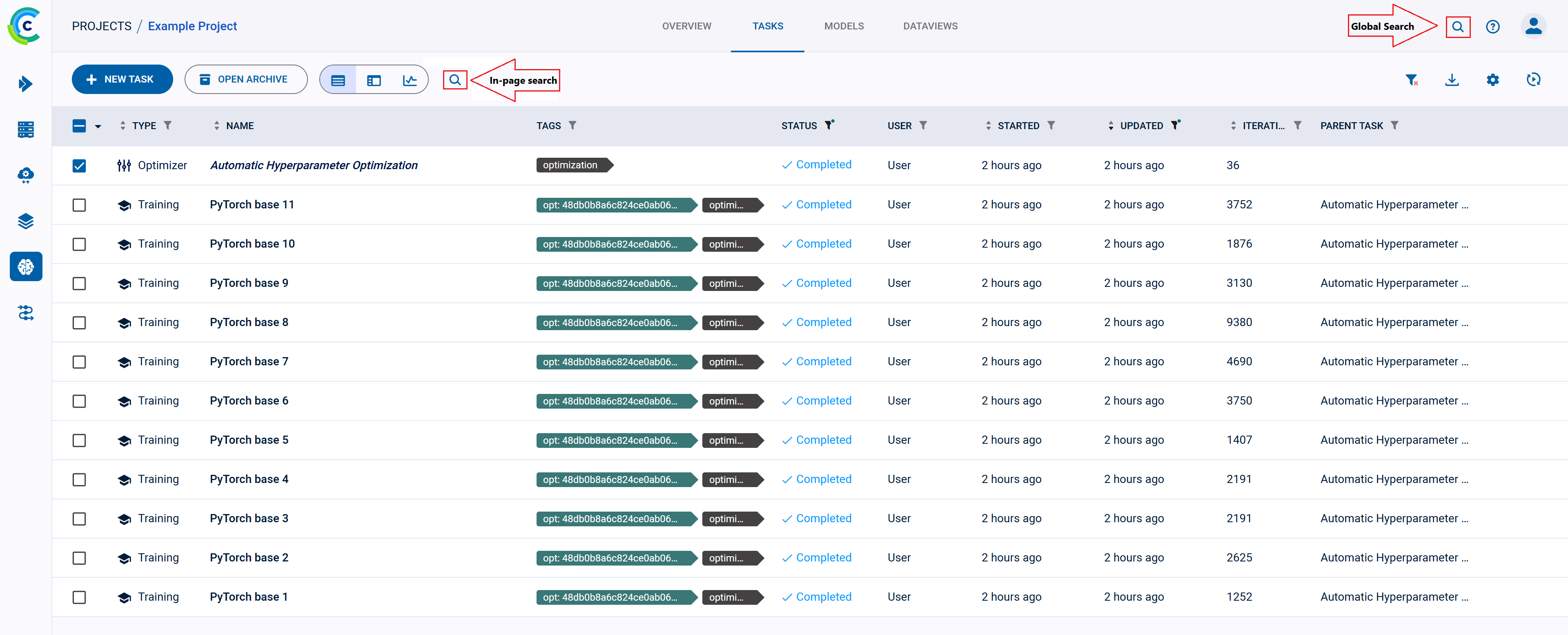The image size is (1568, 635).
Task: Open table column customization settings
Action: point(1492,79)
